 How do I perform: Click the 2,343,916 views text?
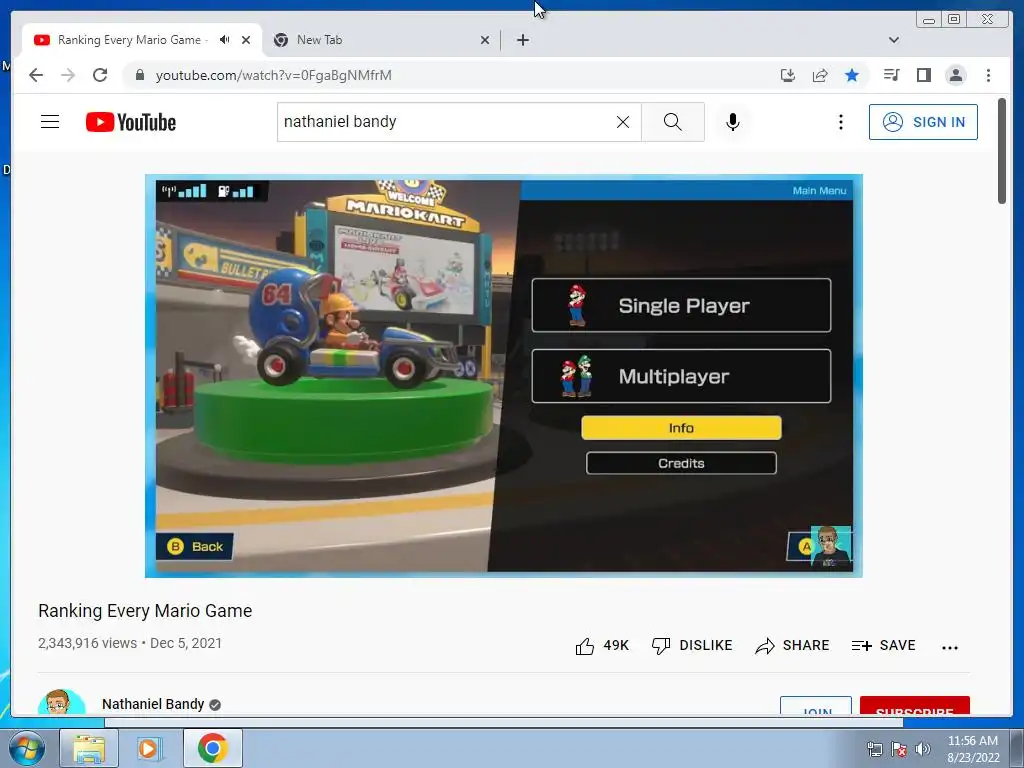point(88,643)
